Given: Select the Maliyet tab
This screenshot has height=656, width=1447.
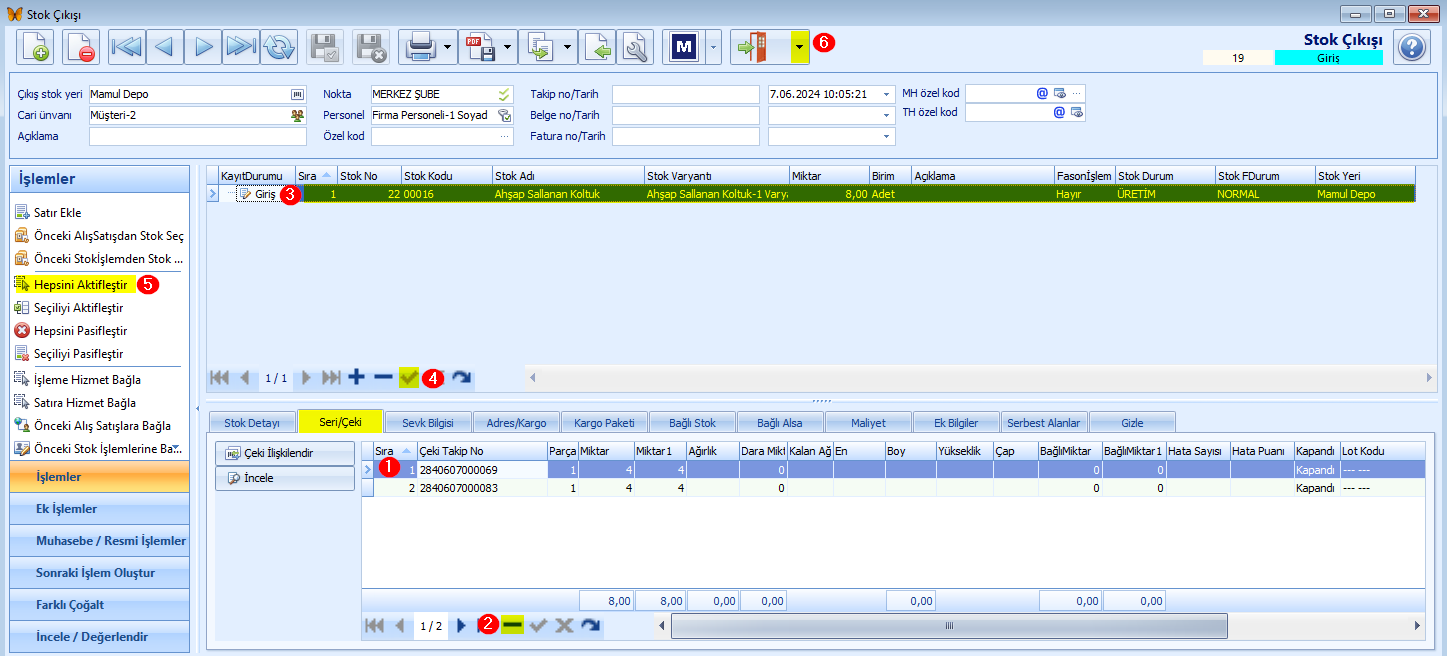Looking at the screenshot, I should click(868, 422).
